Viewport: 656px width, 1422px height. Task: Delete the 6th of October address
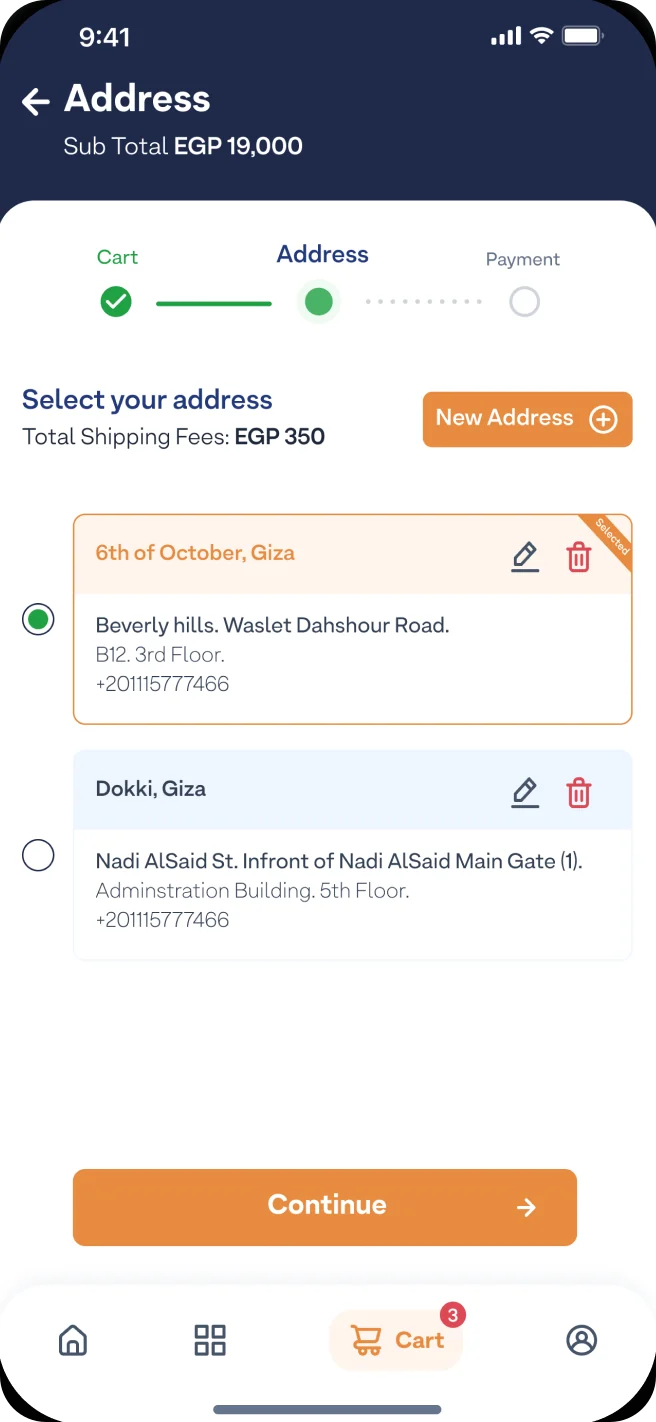coord(579,557)
